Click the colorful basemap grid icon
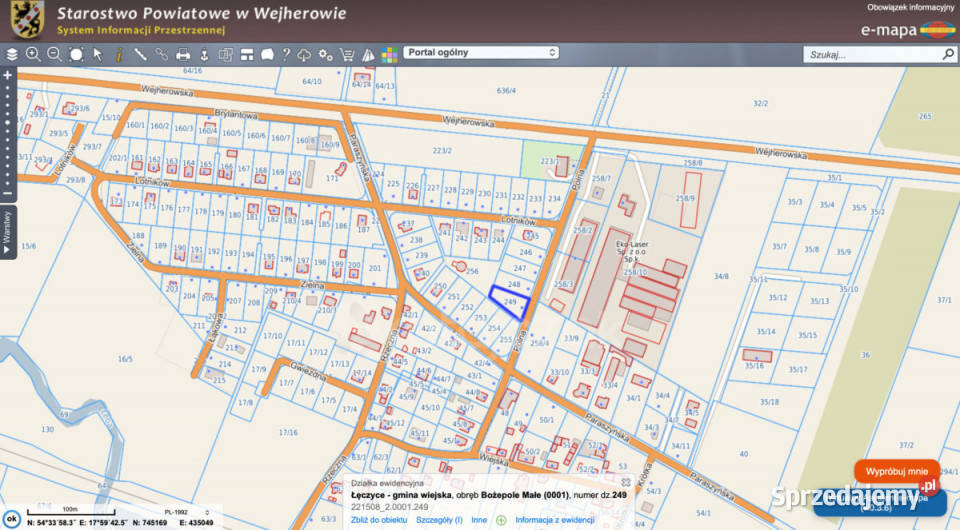Viewport: 960px width, 530px height. click(x=389, y=54)
